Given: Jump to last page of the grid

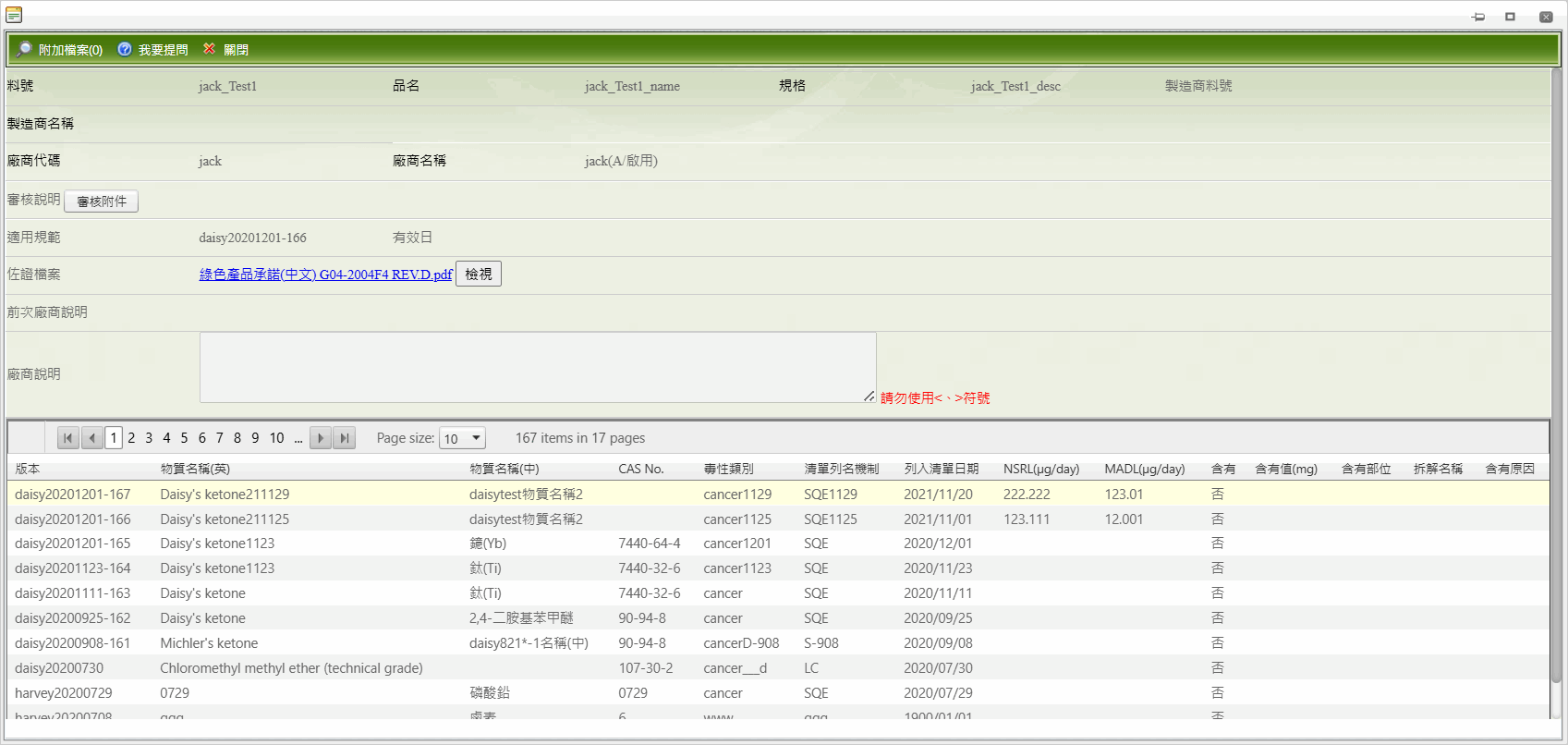Looking at the screenshot, I should [344, 438].
